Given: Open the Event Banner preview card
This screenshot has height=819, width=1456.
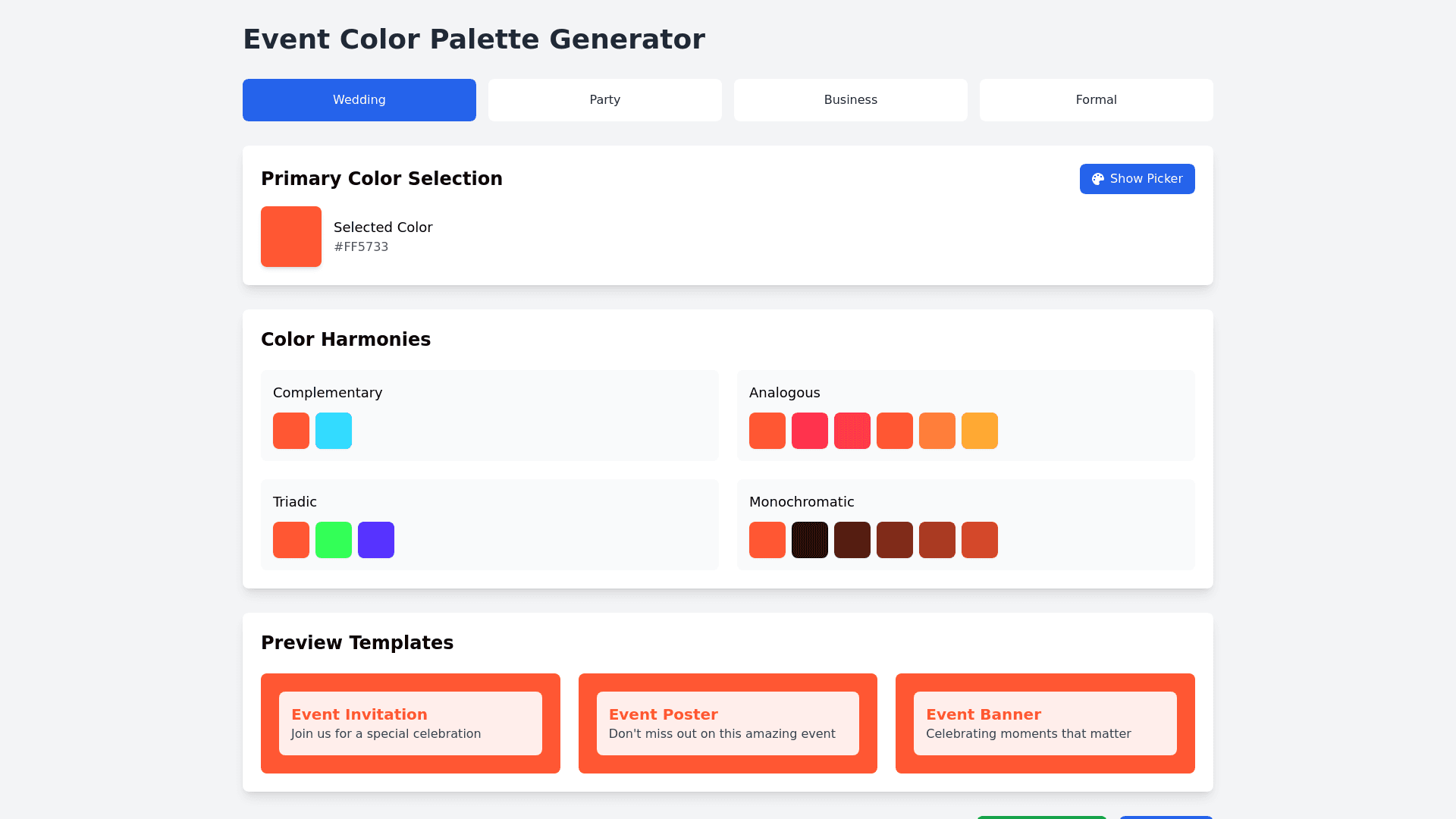Looking at the screenshot, I should coord(1045,723).
